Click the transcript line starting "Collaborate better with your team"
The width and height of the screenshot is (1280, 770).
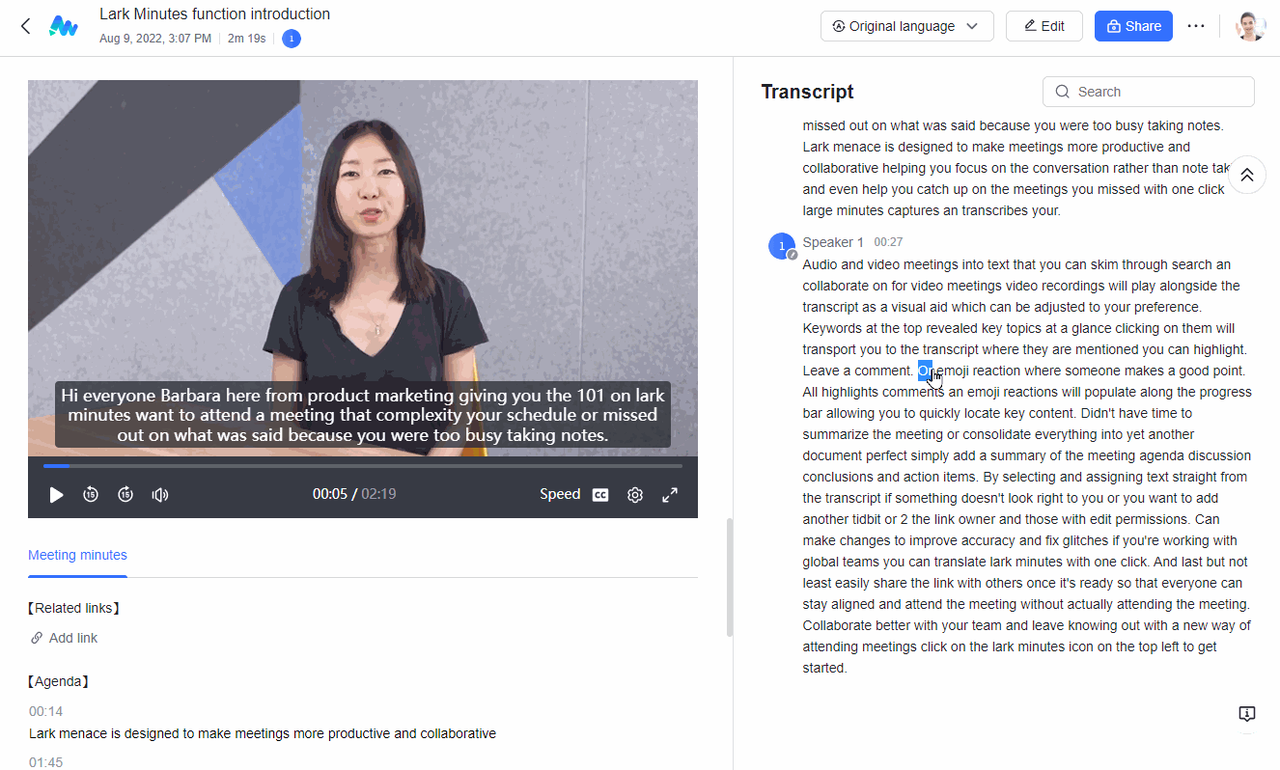[x=1027, y=626]
